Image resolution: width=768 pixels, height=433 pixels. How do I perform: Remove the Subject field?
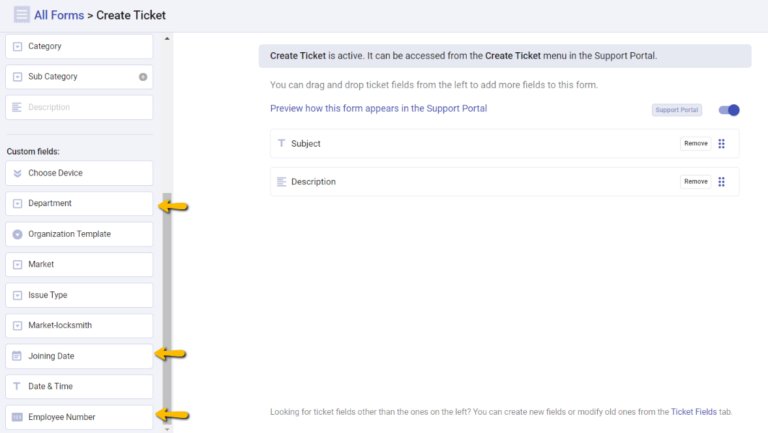pos(696,144)
